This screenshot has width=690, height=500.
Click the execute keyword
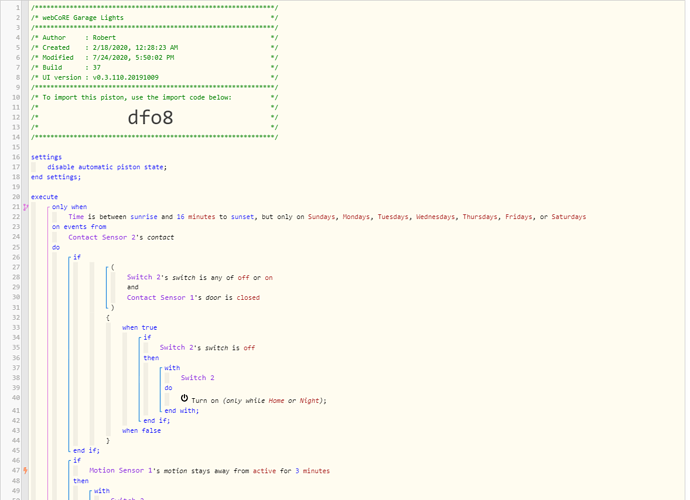[44, 197]
